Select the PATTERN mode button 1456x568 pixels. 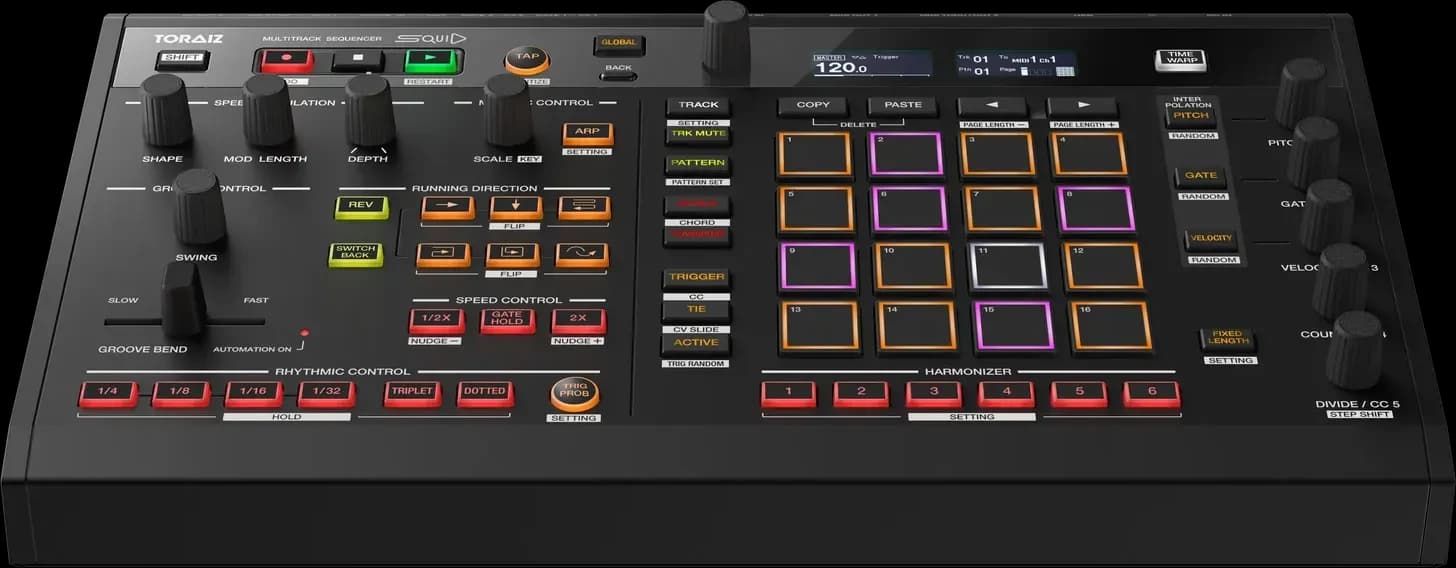697,164
